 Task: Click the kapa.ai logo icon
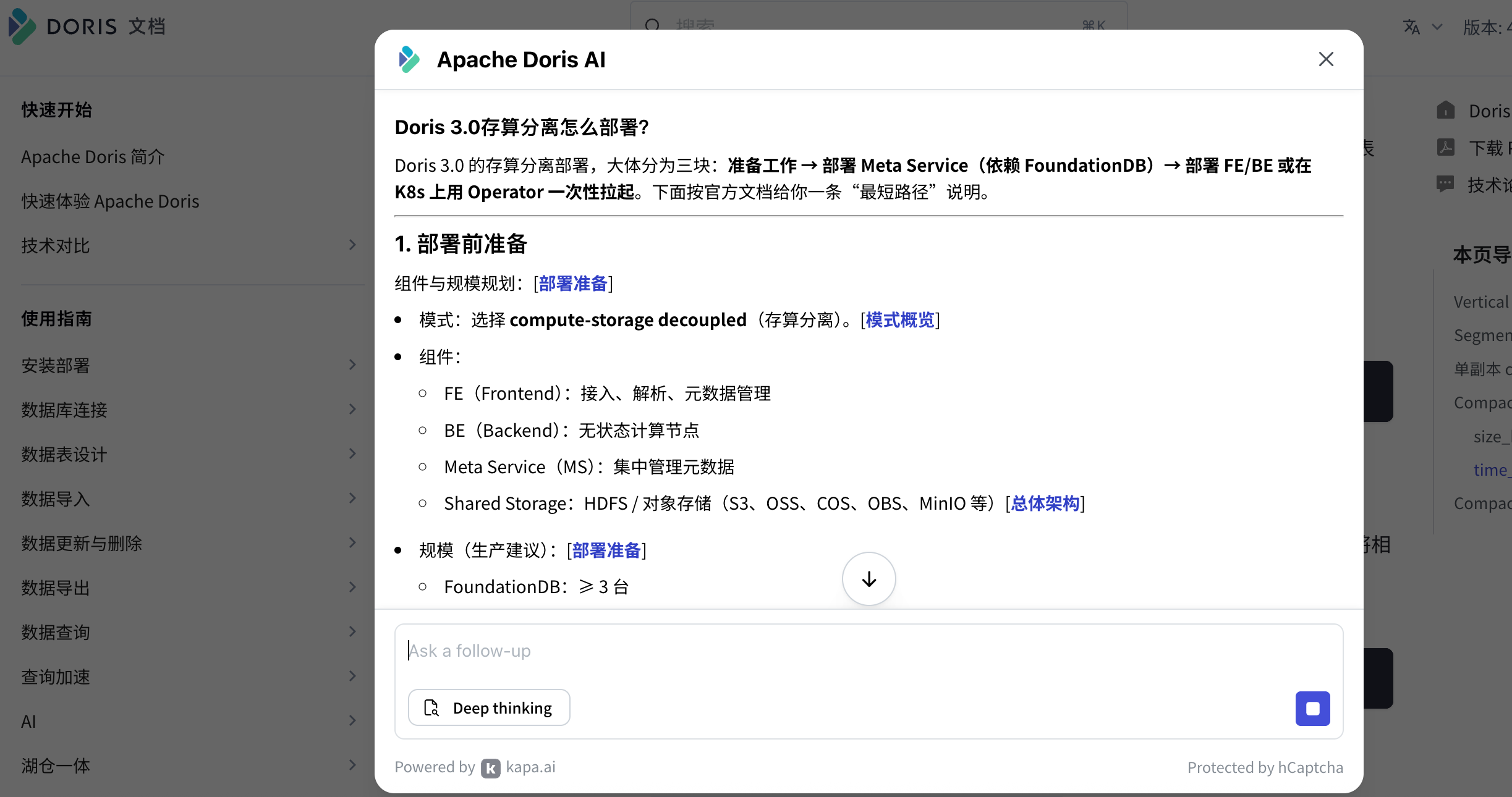[491, 768]
